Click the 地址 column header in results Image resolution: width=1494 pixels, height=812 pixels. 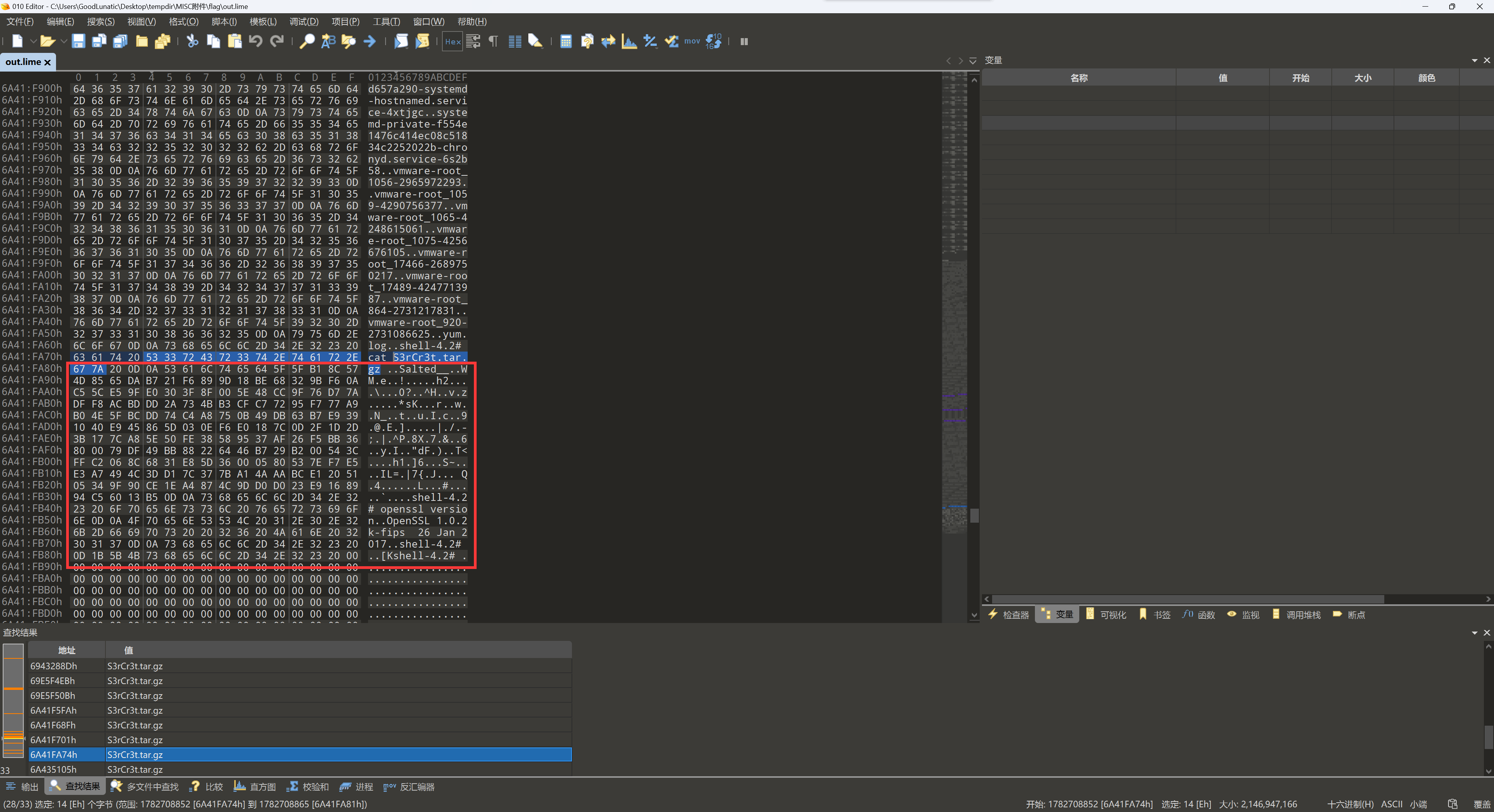[x=67, y=650]
